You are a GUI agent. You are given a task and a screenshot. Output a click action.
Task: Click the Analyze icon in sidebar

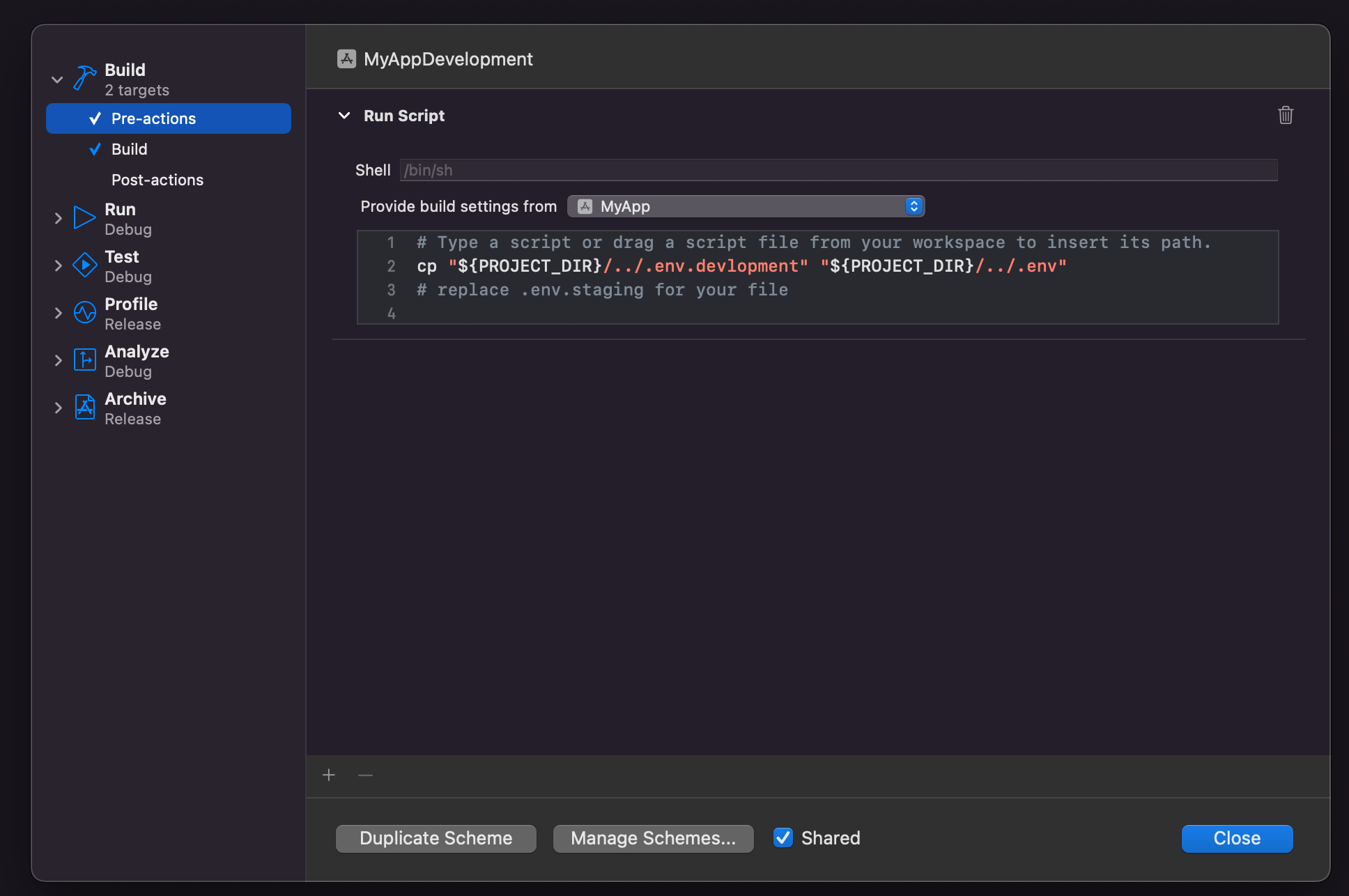point(84,360)
